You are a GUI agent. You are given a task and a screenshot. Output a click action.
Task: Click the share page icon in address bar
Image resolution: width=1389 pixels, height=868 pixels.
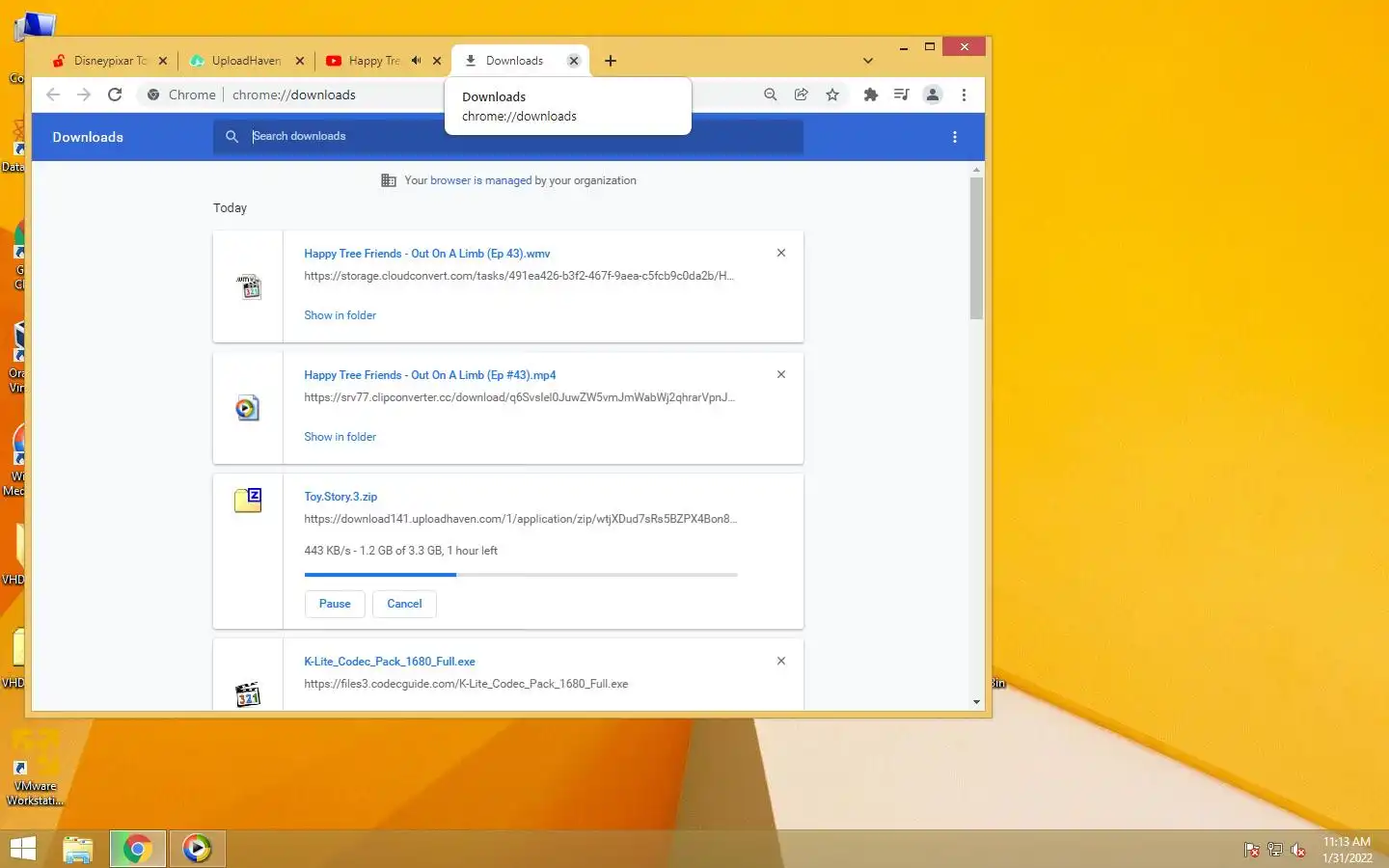801,95
